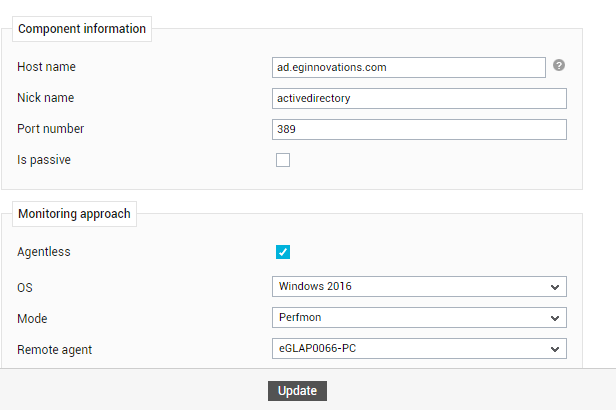The height and width of the screenshot is (410, 616).
Task: Select the Port number field with 389
Action: coord(419,130)
